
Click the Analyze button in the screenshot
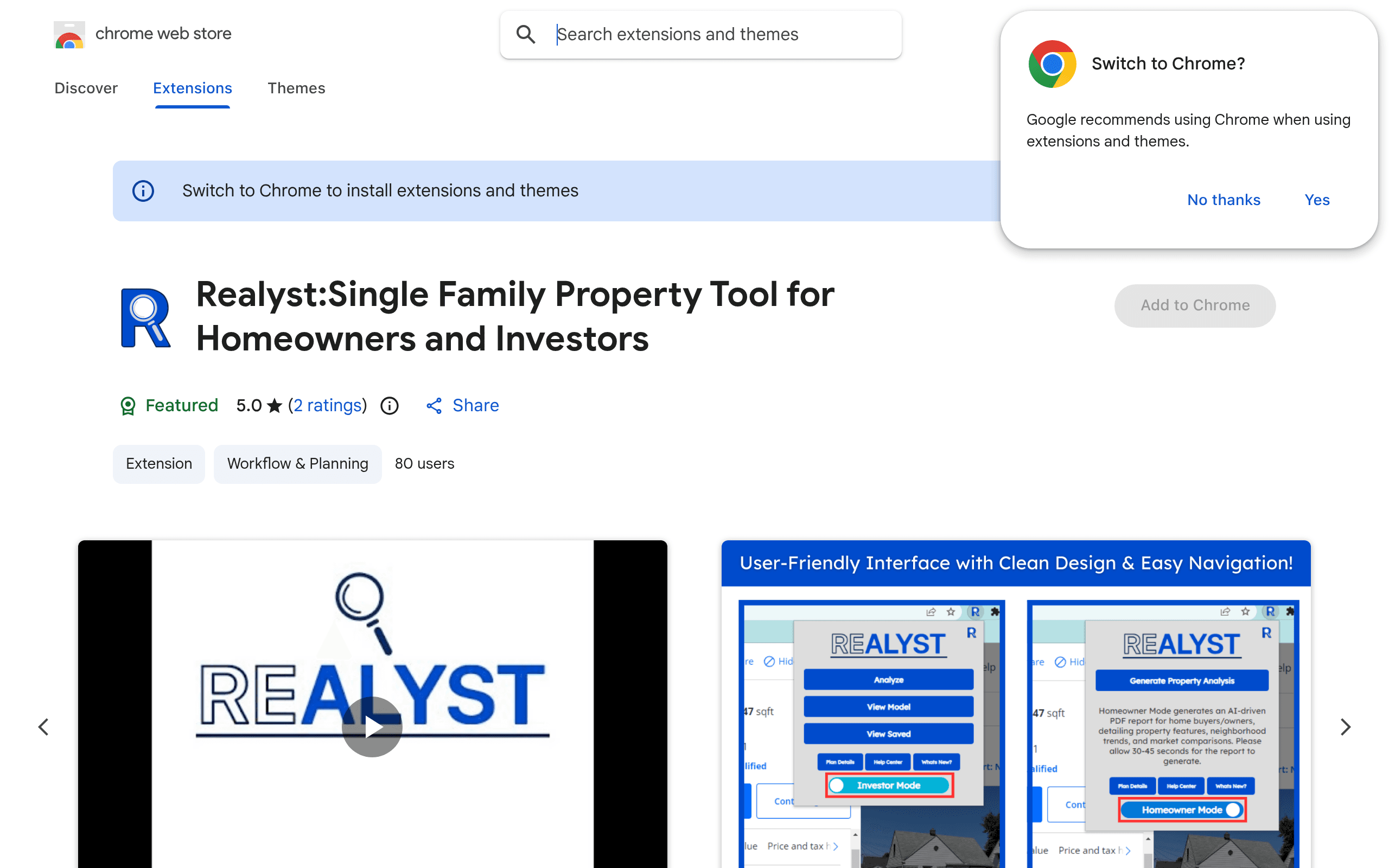click(889, 680)
